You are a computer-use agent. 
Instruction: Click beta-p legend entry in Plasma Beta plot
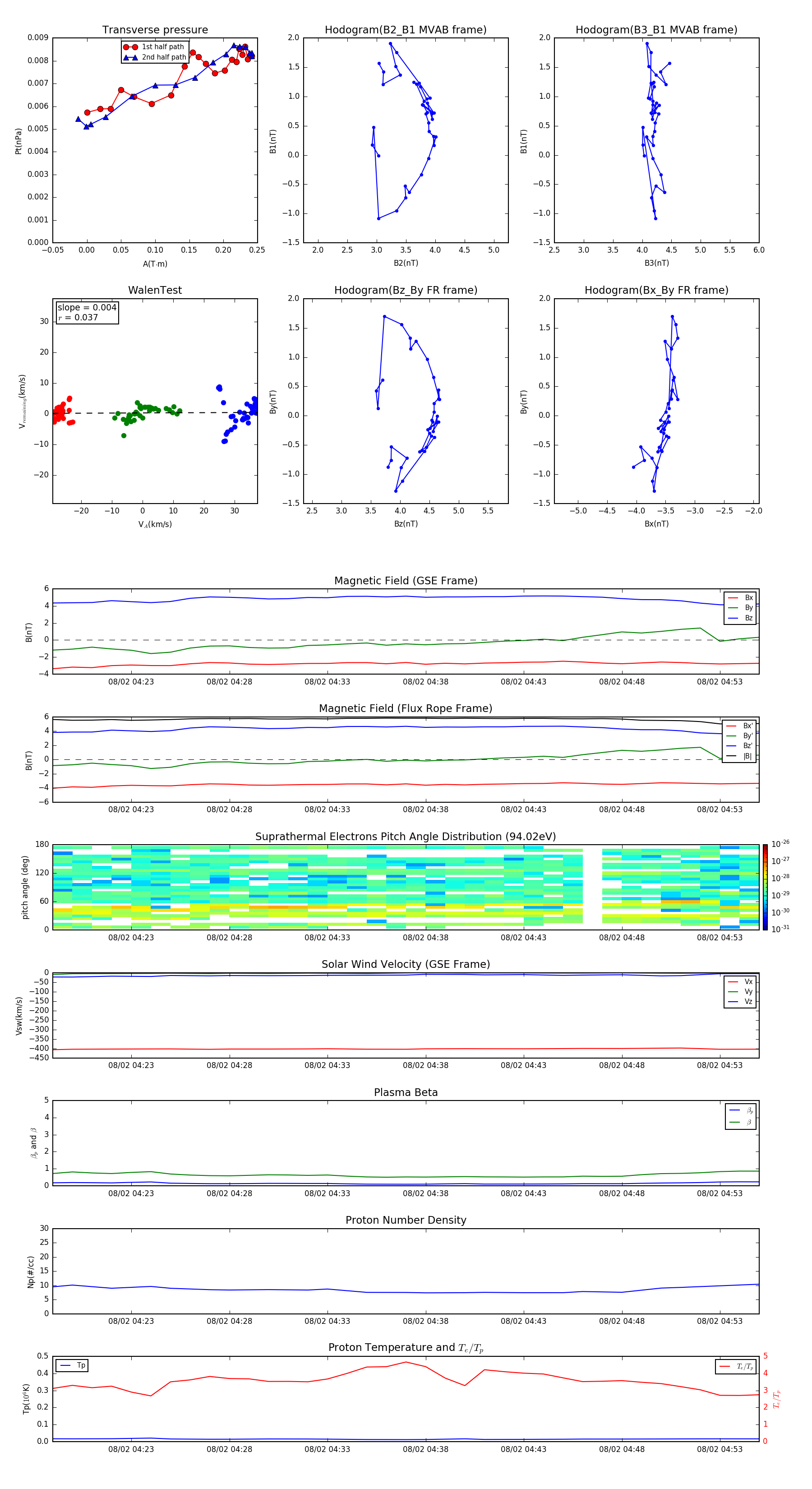741,1110
